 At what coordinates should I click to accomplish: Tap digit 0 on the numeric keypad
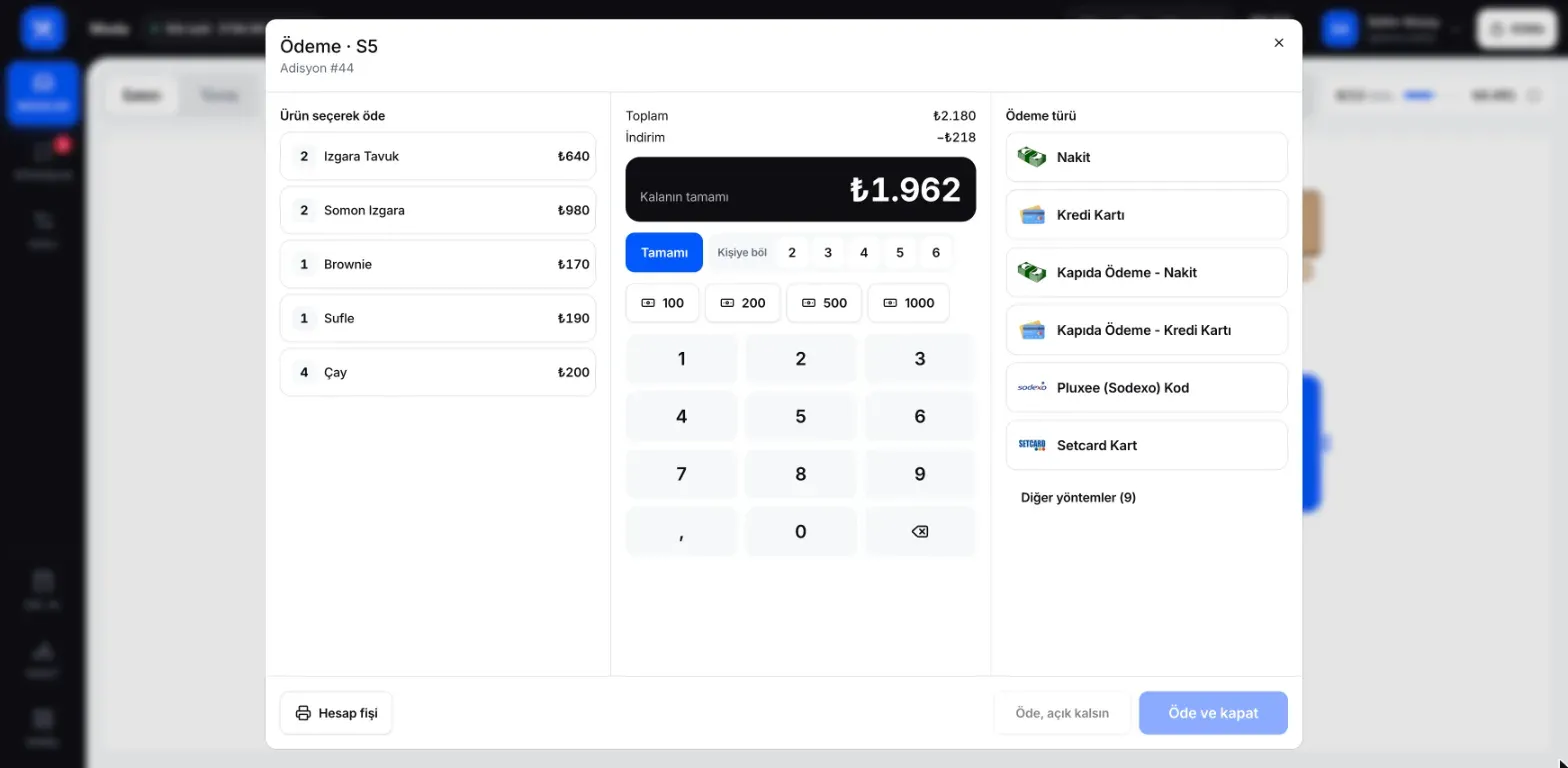point(801,532)
